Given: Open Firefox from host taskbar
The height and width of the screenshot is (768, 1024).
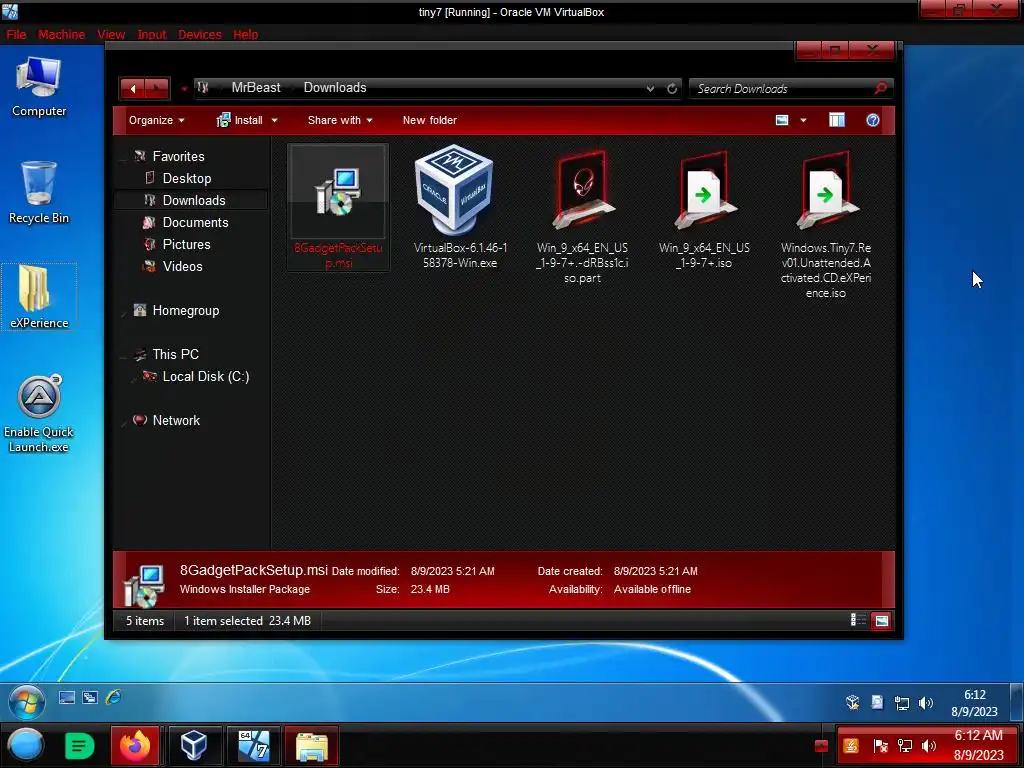Looking at the screenshot, I should coord(135,745).
